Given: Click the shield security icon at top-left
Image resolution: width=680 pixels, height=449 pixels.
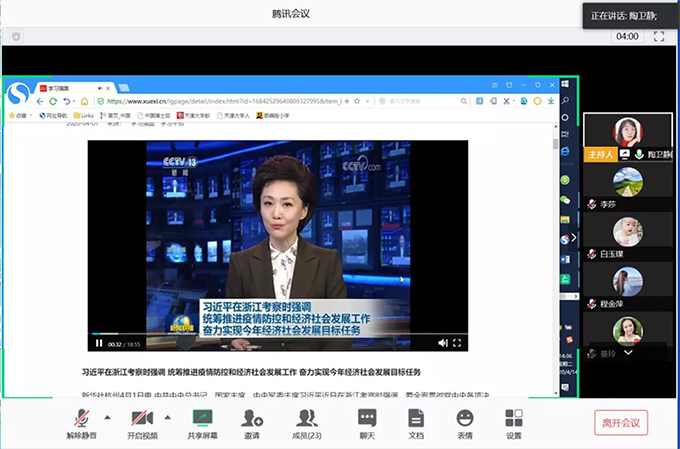Looking at the screenshot, I should (x=16, y=36).
